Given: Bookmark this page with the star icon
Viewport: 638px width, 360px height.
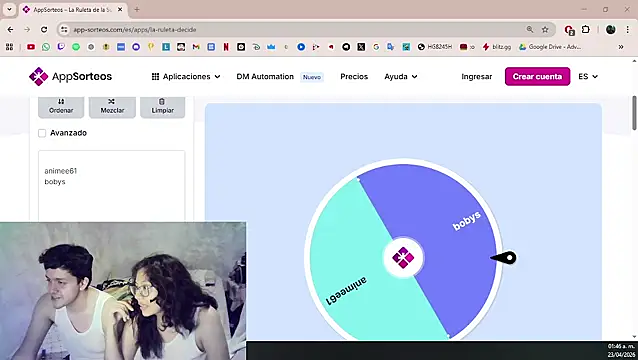Looking at the screenshot, I should pos(545,29).
